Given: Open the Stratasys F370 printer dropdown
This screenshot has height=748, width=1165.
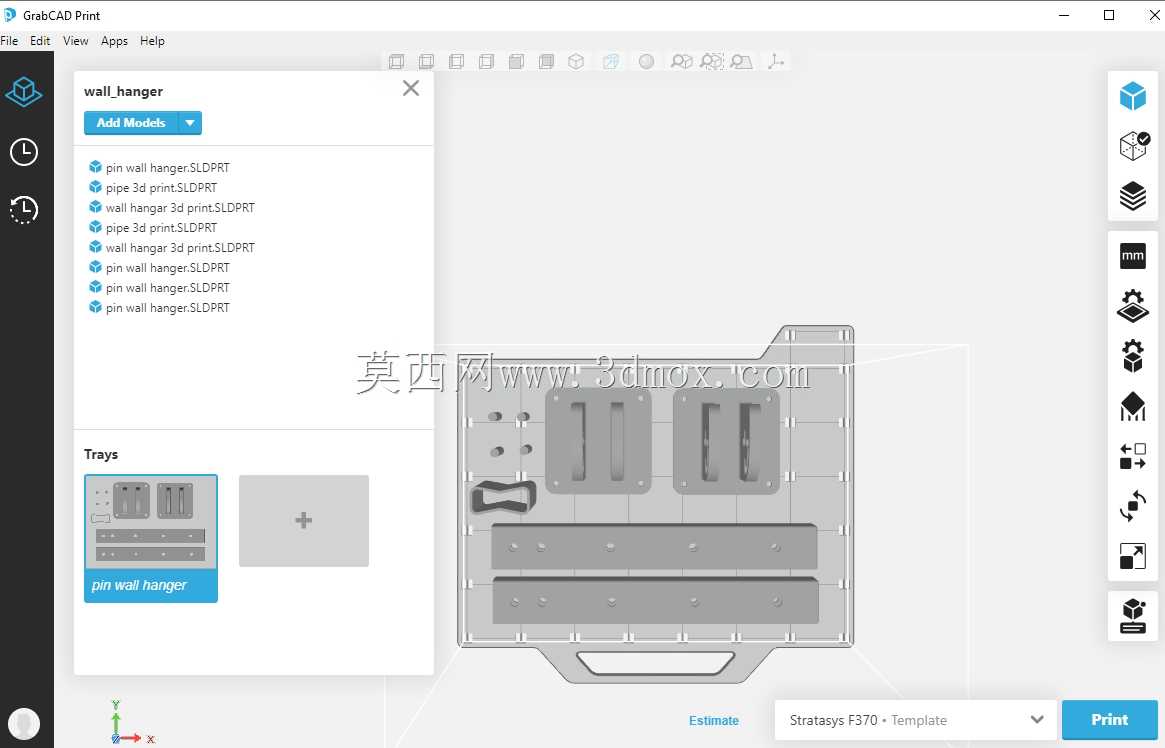Looking at the screenshot, I should click(915, 720).
